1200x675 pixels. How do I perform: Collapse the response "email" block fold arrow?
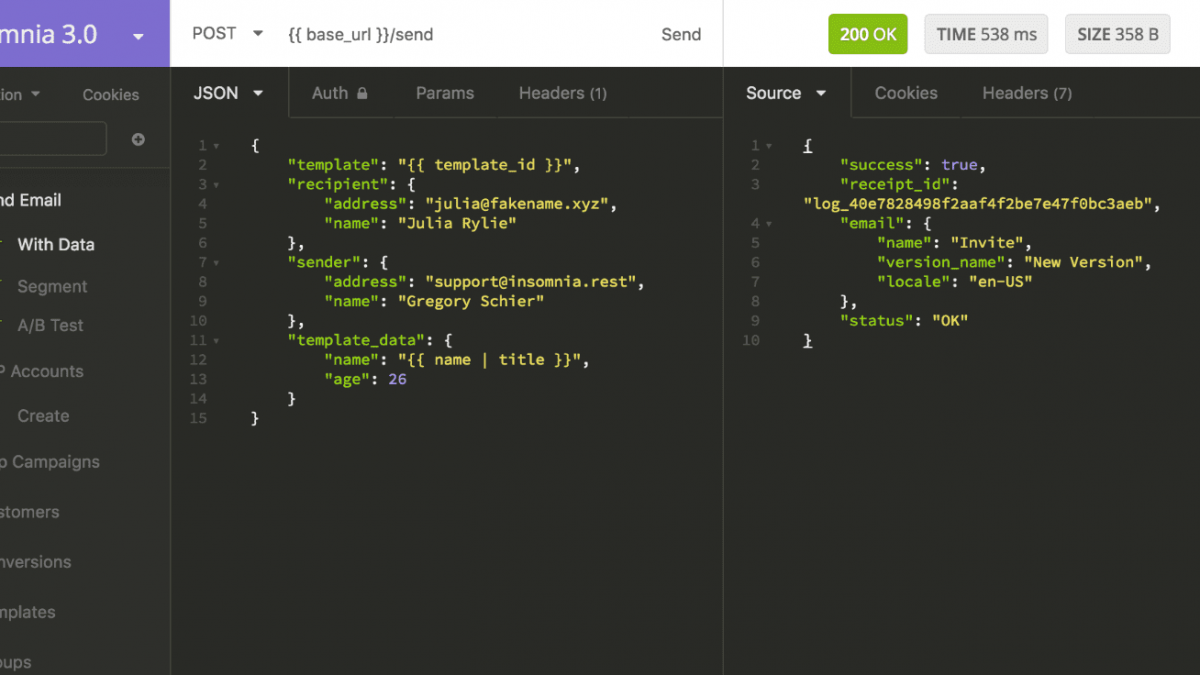[768, 224]
